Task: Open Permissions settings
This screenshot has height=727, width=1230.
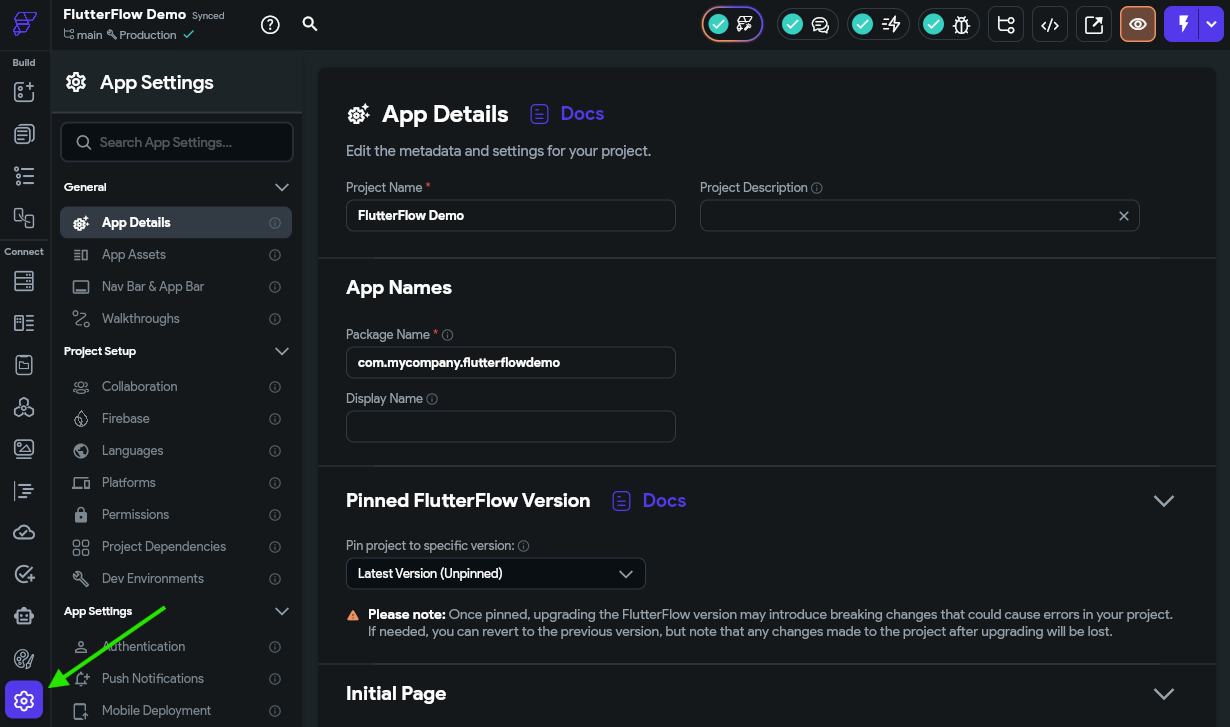Action: 176,515
